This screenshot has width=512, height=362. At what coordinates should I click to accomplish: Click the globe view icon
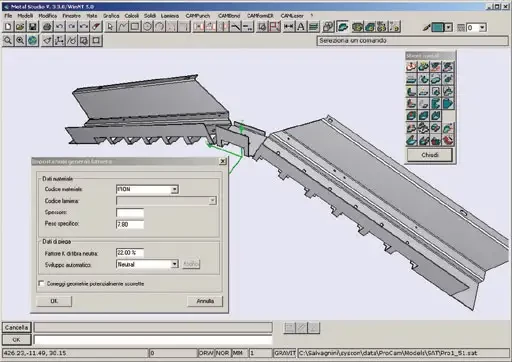point(32,41)
